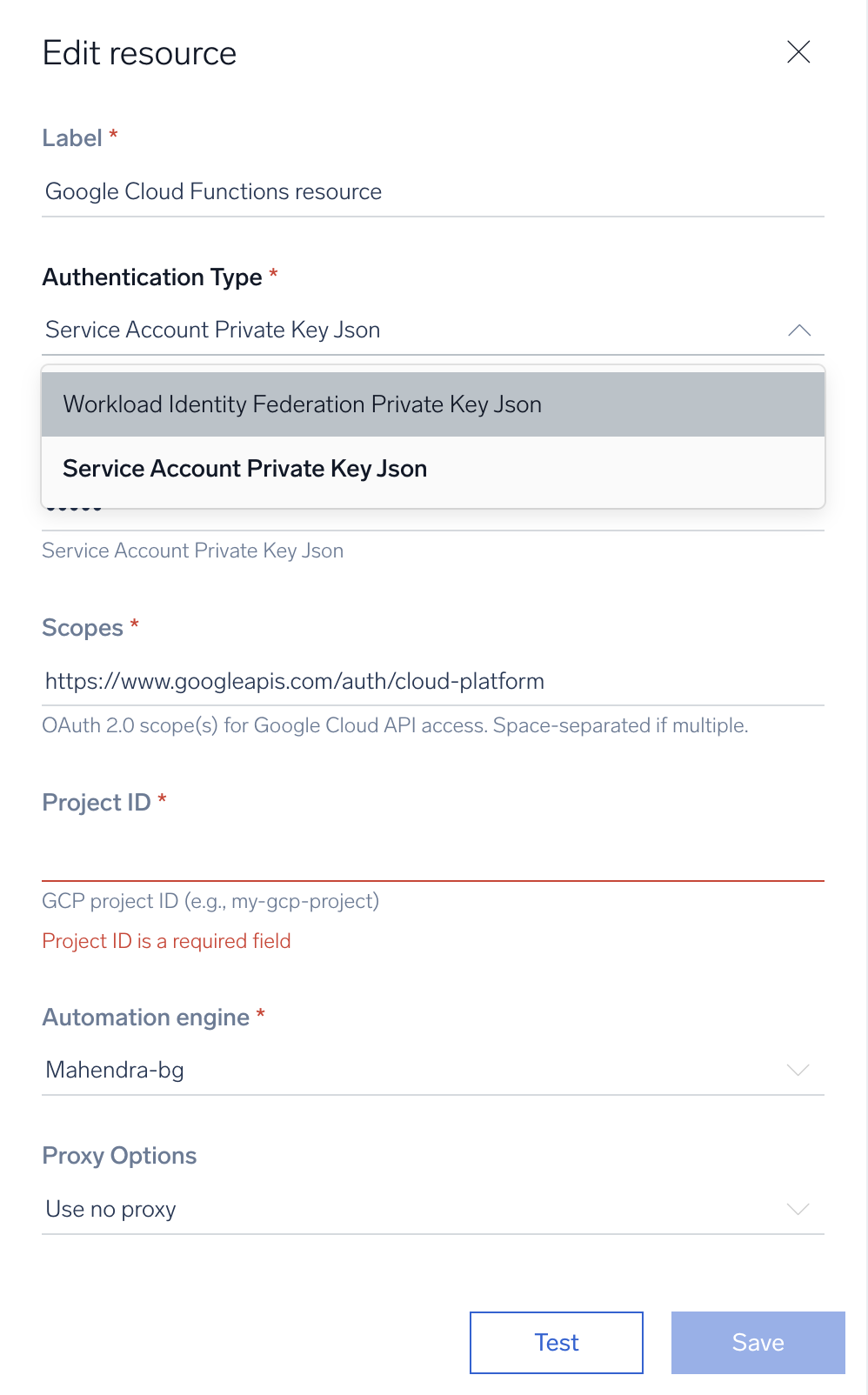Click the Project ID required error message
Image resolution: width=868 pixels, height=1395 pixels.
(x=166, y=941)
